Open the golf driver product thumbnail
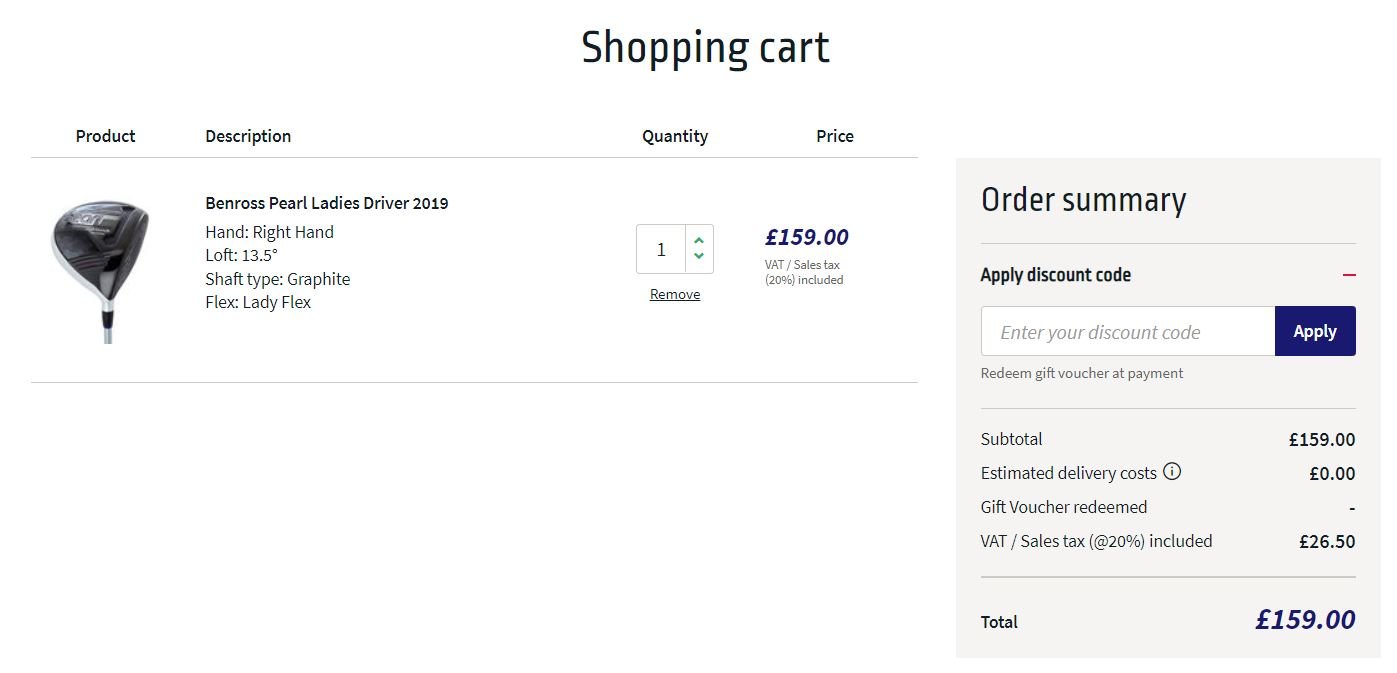 pyautogui.click(x=101, y=270)
